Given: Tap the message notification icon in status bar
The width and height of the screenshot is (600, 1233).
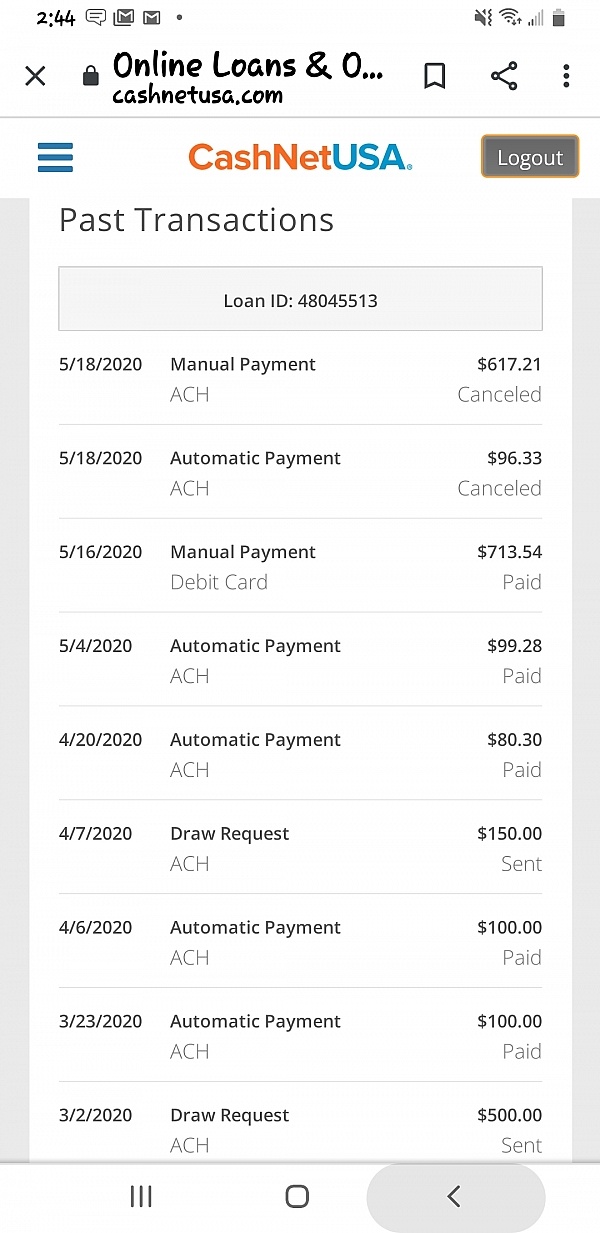Looking at the screenshot, I should 96,17.
